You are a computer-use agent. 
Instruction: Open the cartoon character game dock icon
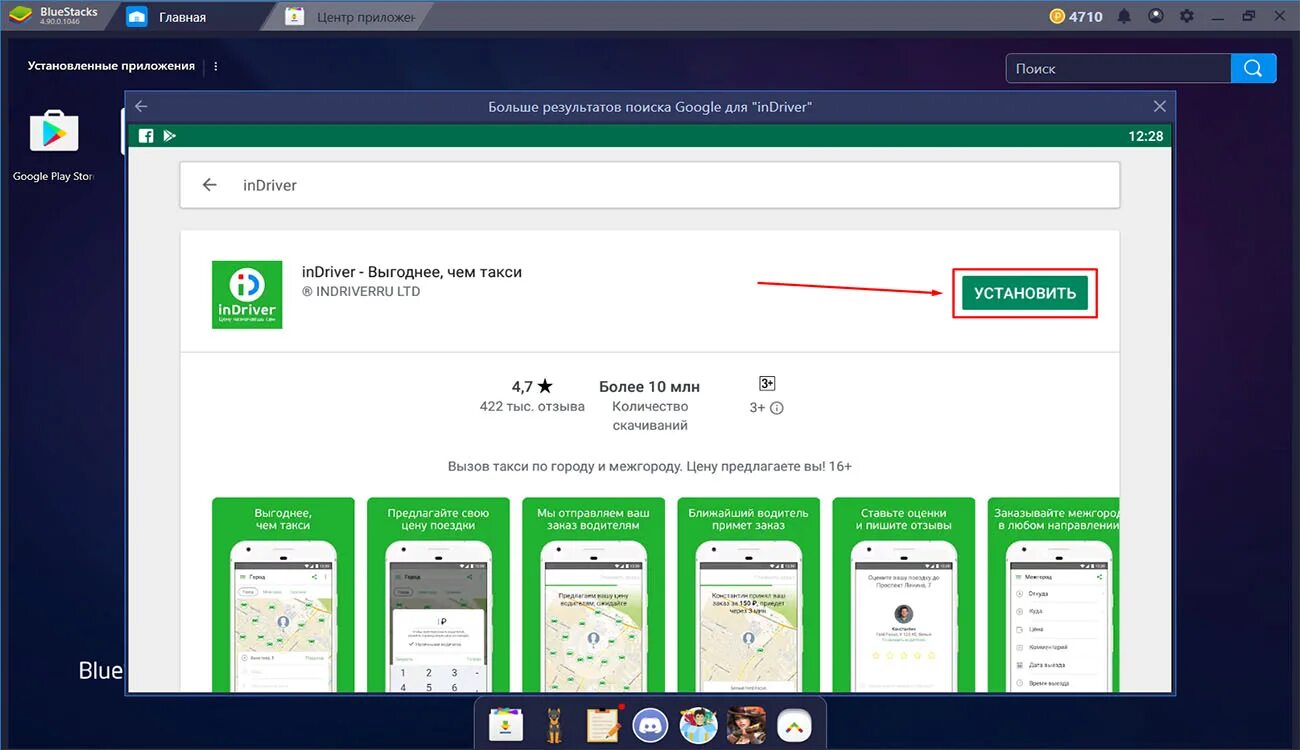coord(698,725)
